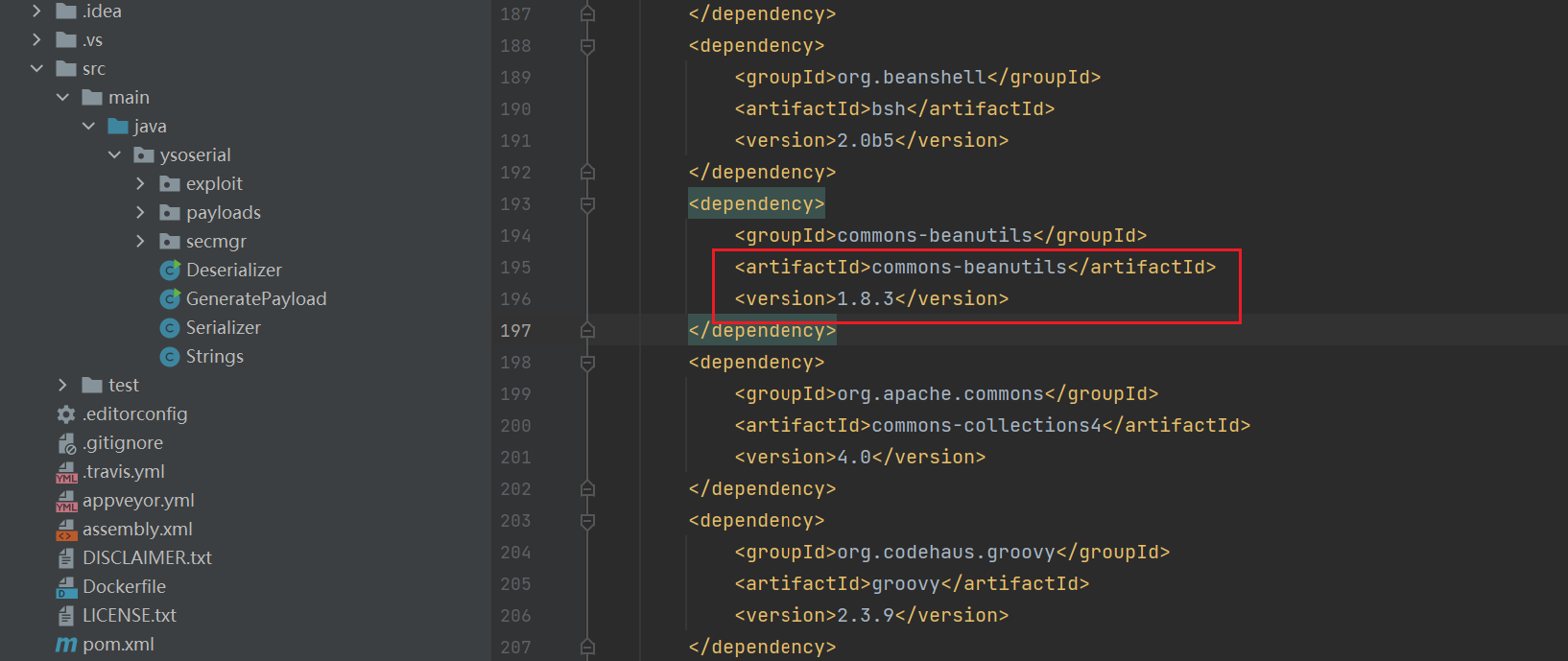The width and height of the screenshot is (1568, 661).
Task: Expand the .idea folder
Action: point(36,12)
